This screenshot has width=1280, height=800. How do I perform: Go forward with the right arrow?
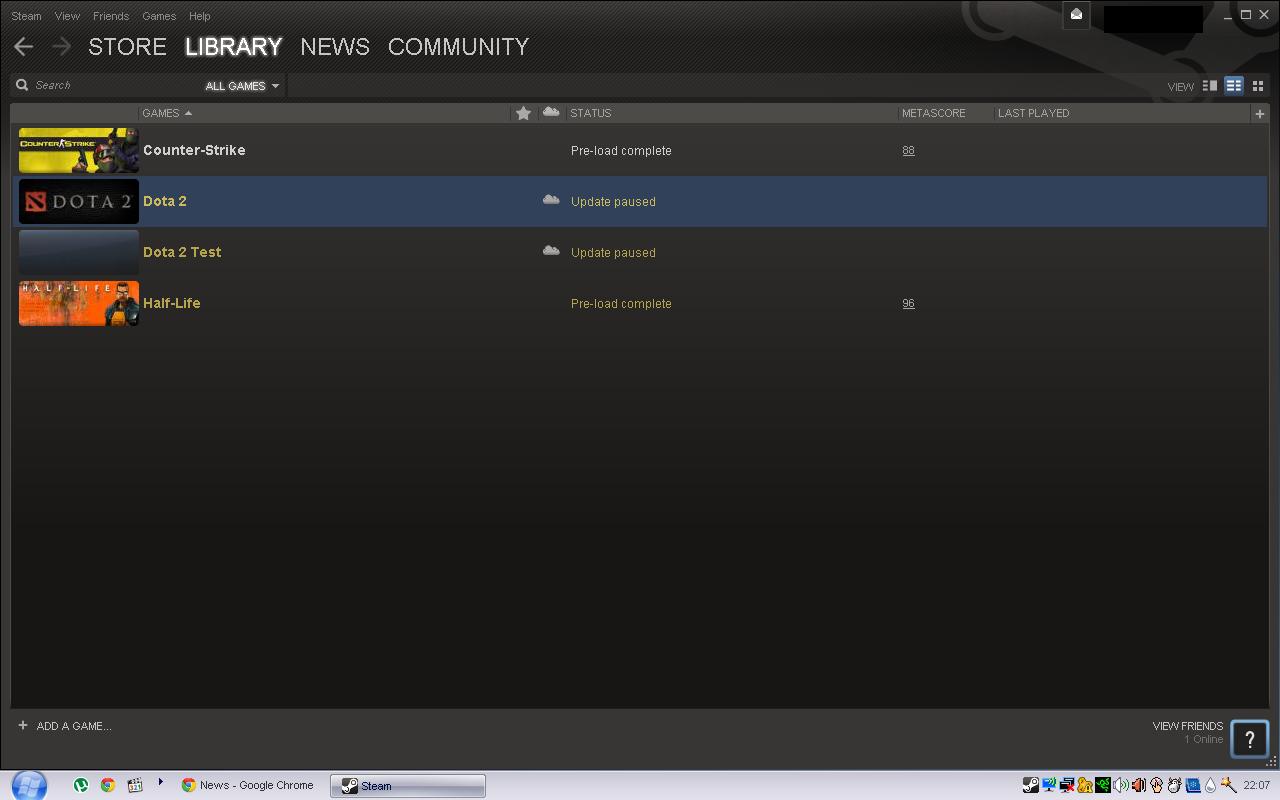61,46
